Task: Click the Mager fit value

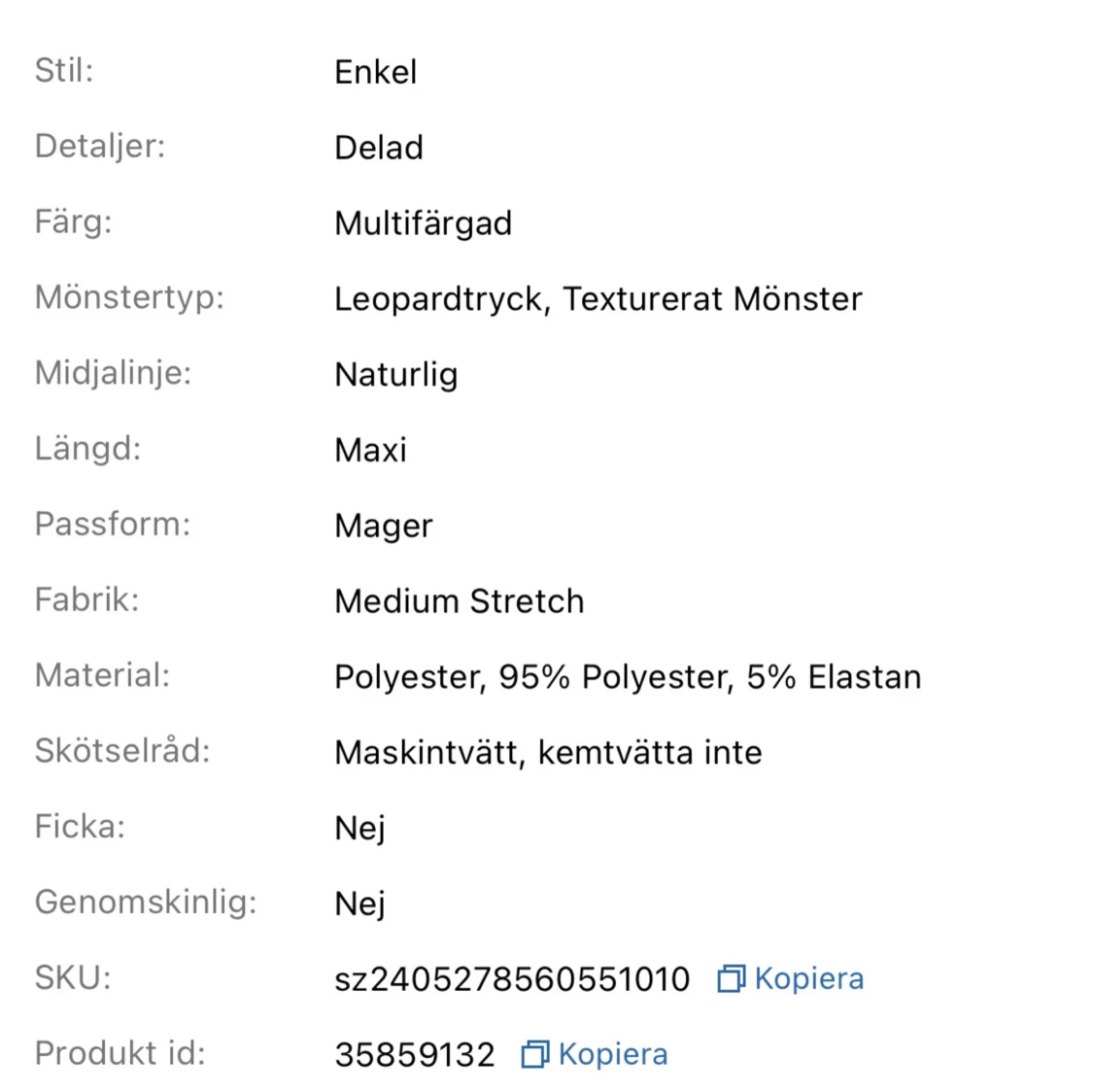Action: tap(384, 527)
